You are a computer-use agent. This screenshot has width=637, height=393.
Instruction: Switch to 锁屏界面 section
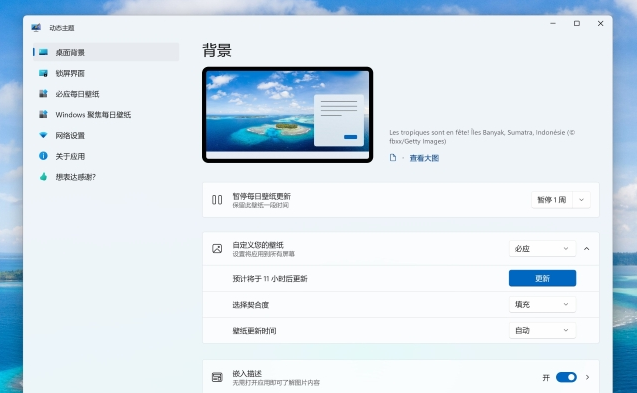106,73
